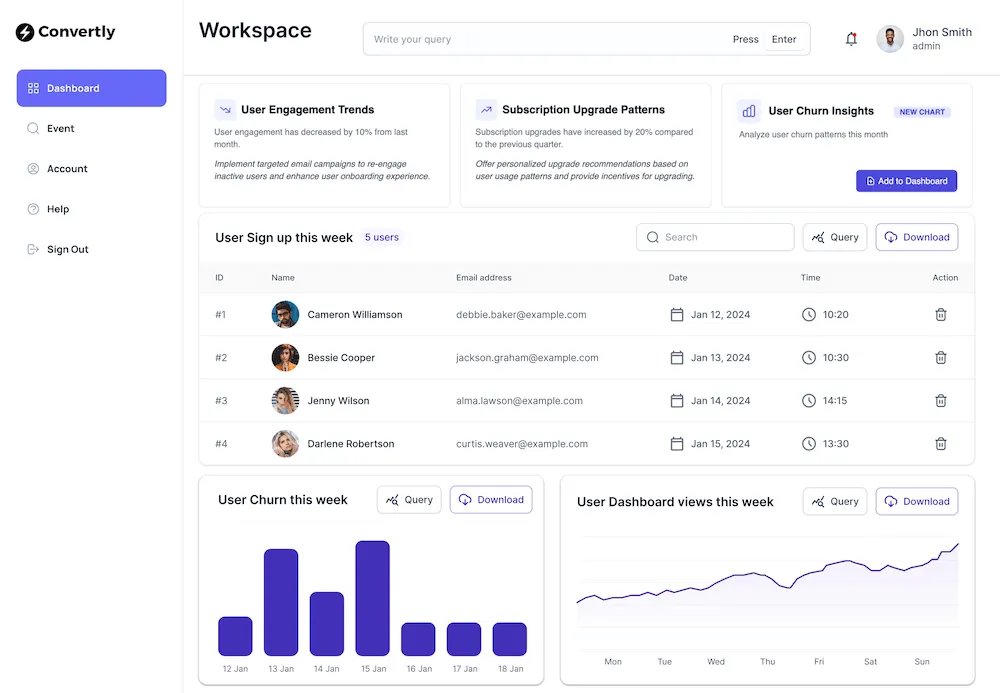Image resolution: width=1000 pixels, height=693 pixels.
Task: Go to Event in the sidebar
Action: 60,128
